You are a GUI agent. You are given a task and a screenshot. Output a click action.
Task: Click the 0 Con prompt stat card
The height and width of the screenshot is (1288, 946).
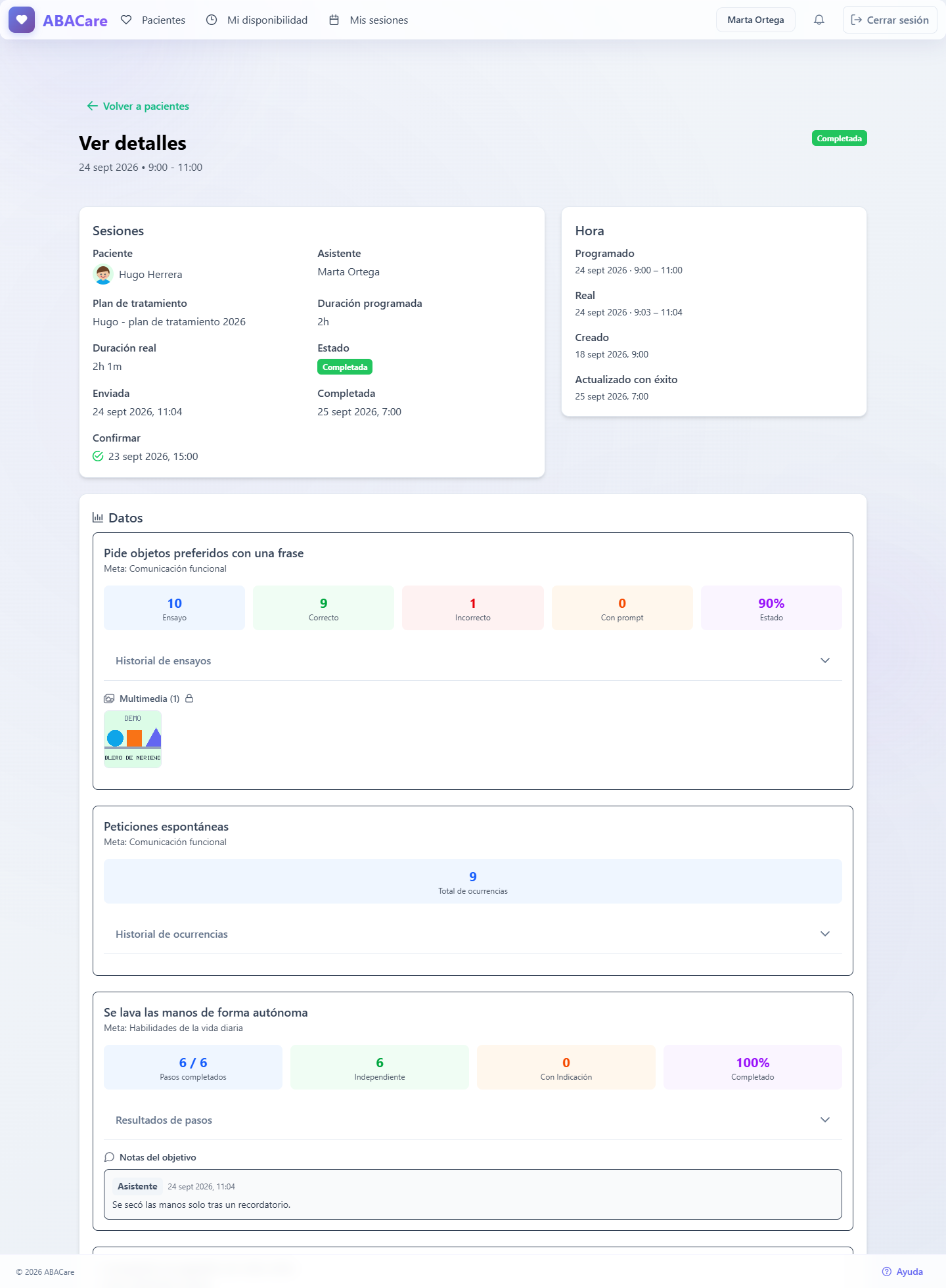pyautogui.click(x=622, y=608)
